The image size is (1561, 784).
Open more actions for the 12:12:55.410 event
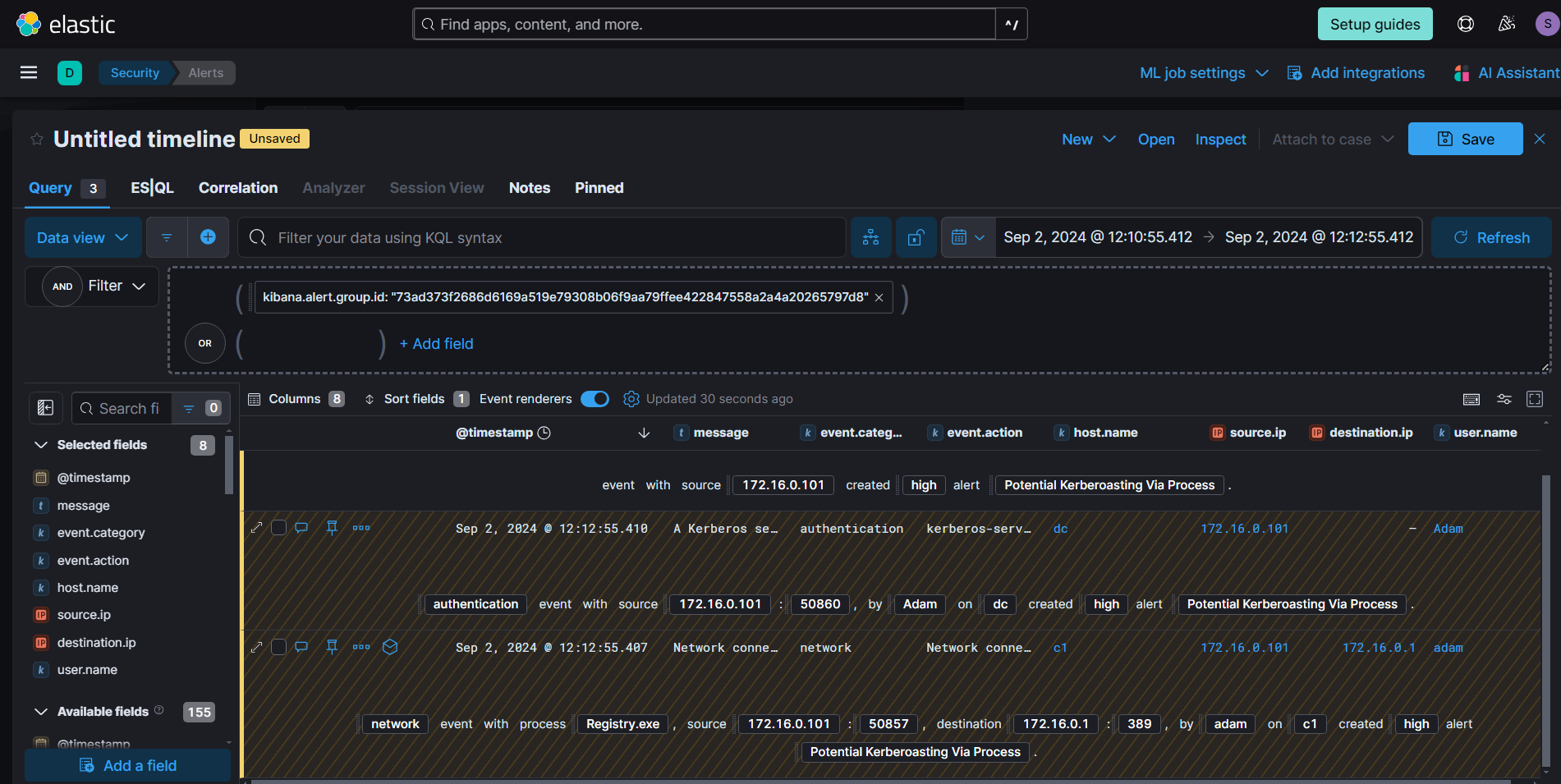361,528
